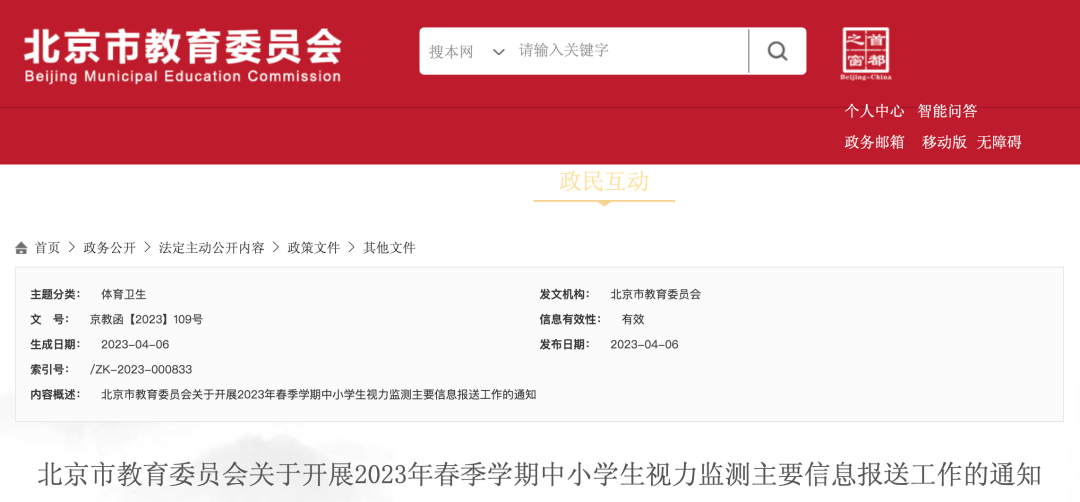Open 法定主动公开内容 breadcrumb link
The image size is (1080, 502).
tap(211, 249)
